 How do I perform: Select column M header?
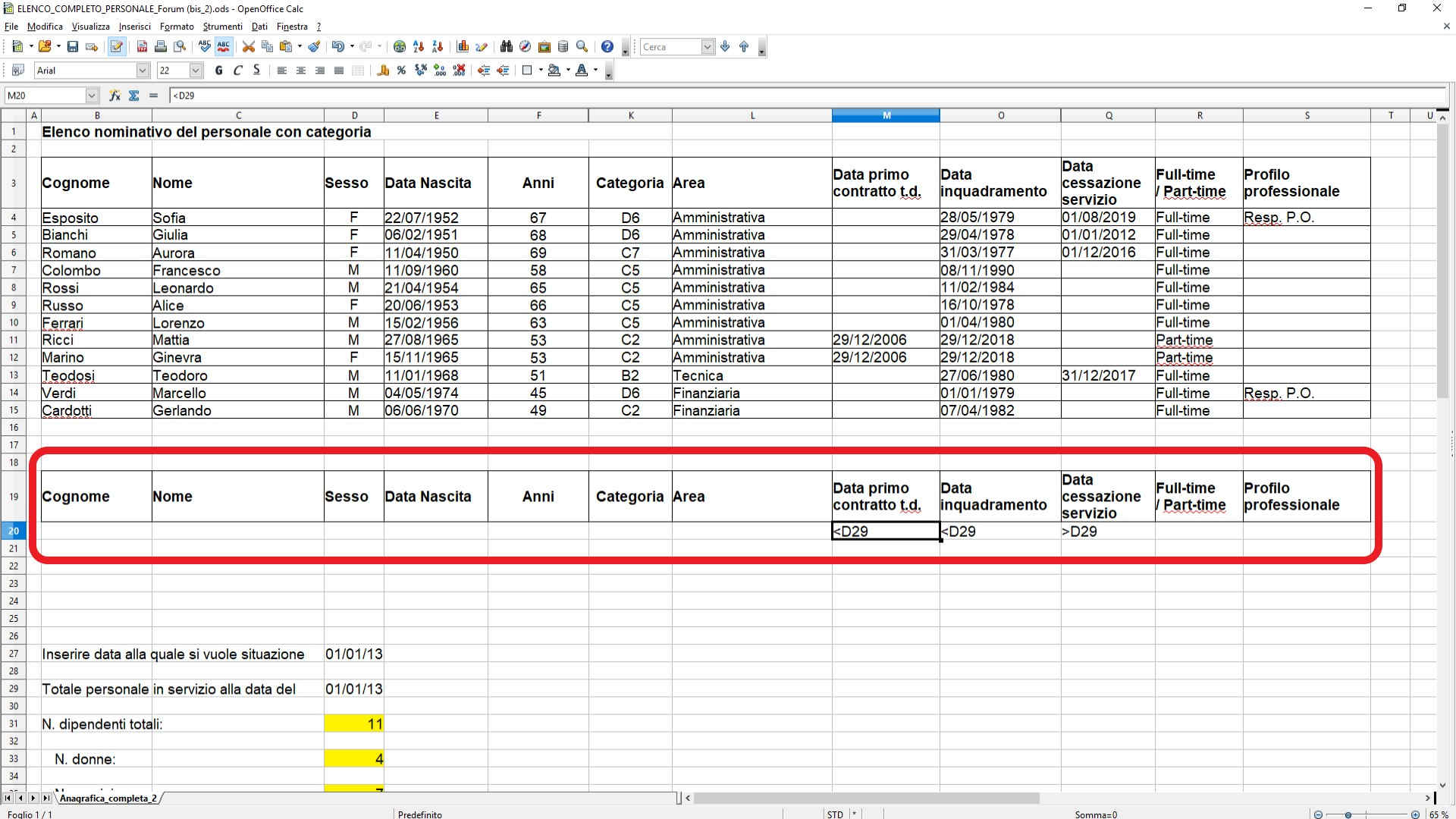coord(886,115)
